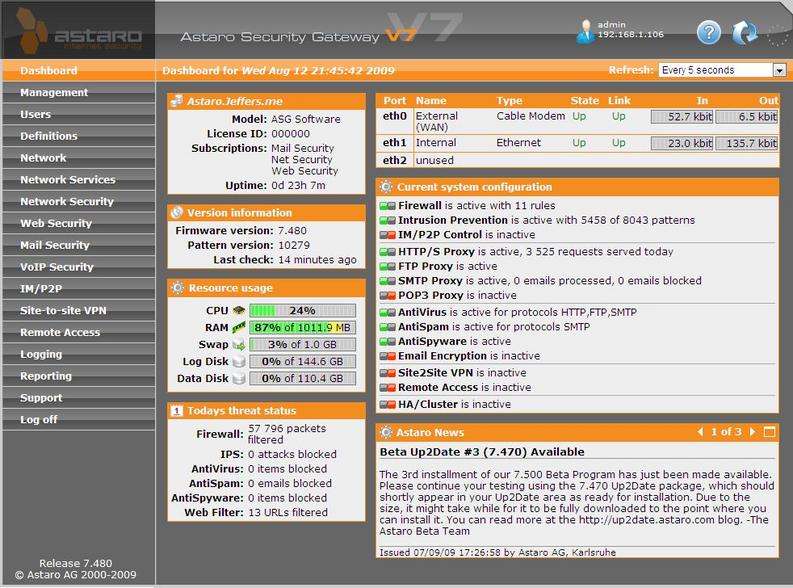The image size is (793, 588).
Task: Click POP3 Proxy red status indicator
Action: [387, 295]
